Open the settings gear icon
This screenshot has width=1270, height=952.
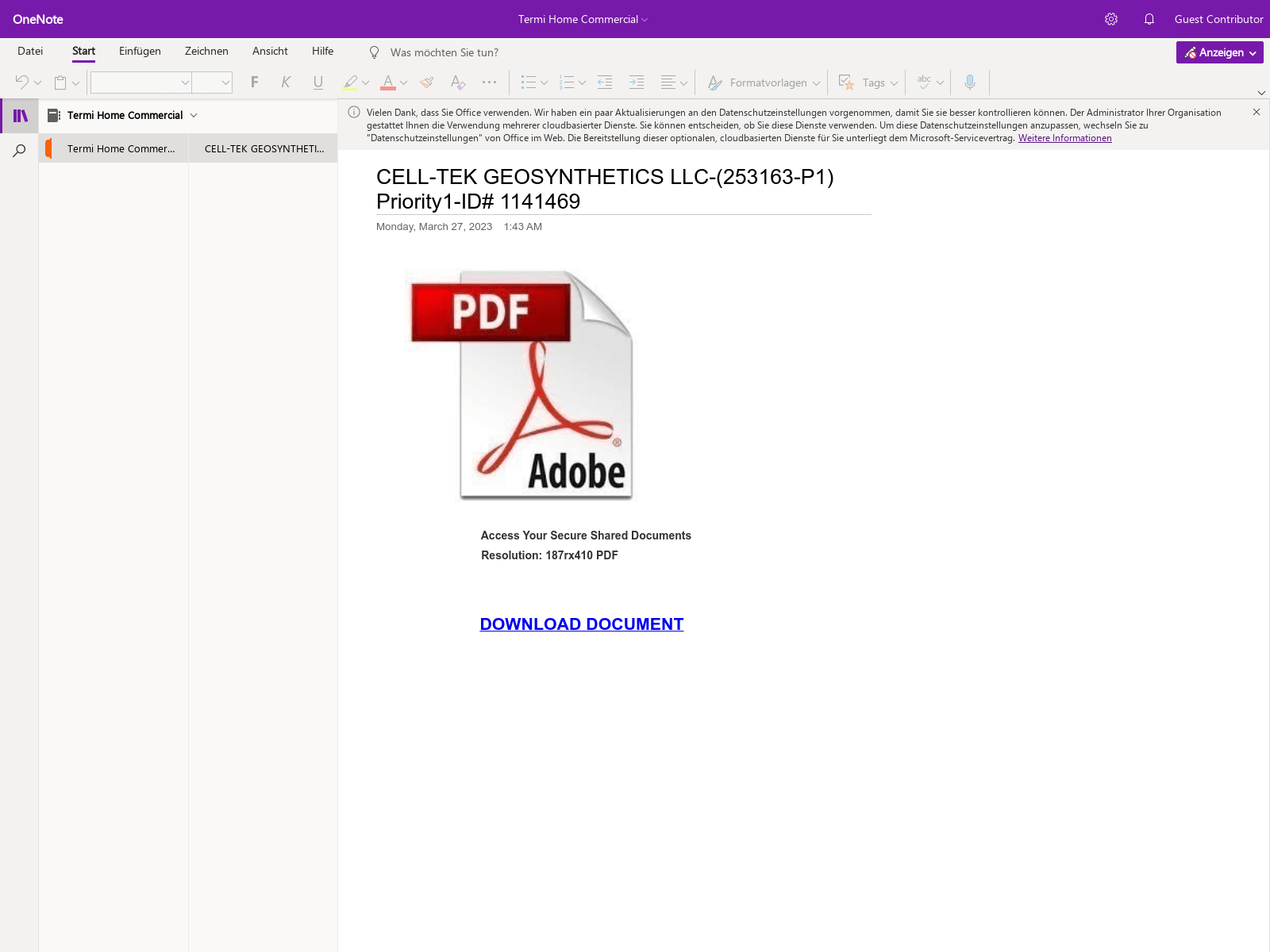pyautogui.click(x=1111, y=19)
